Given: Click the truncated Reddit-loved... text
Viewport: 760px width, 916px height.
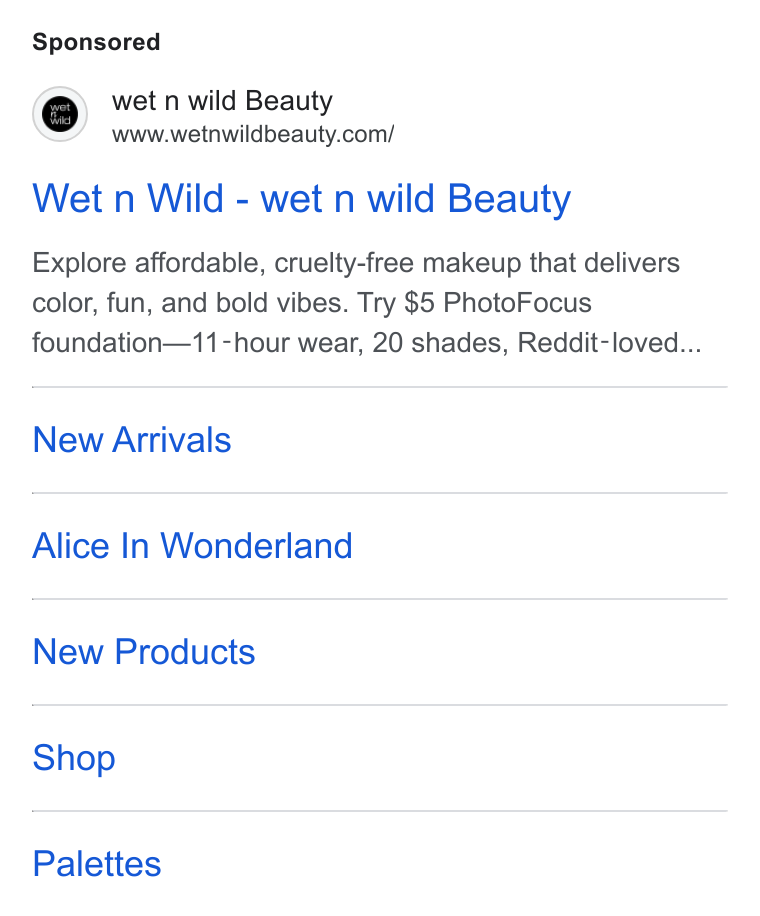Looking at the screenshot, I should pyautogui.click(x=609, y=342).
